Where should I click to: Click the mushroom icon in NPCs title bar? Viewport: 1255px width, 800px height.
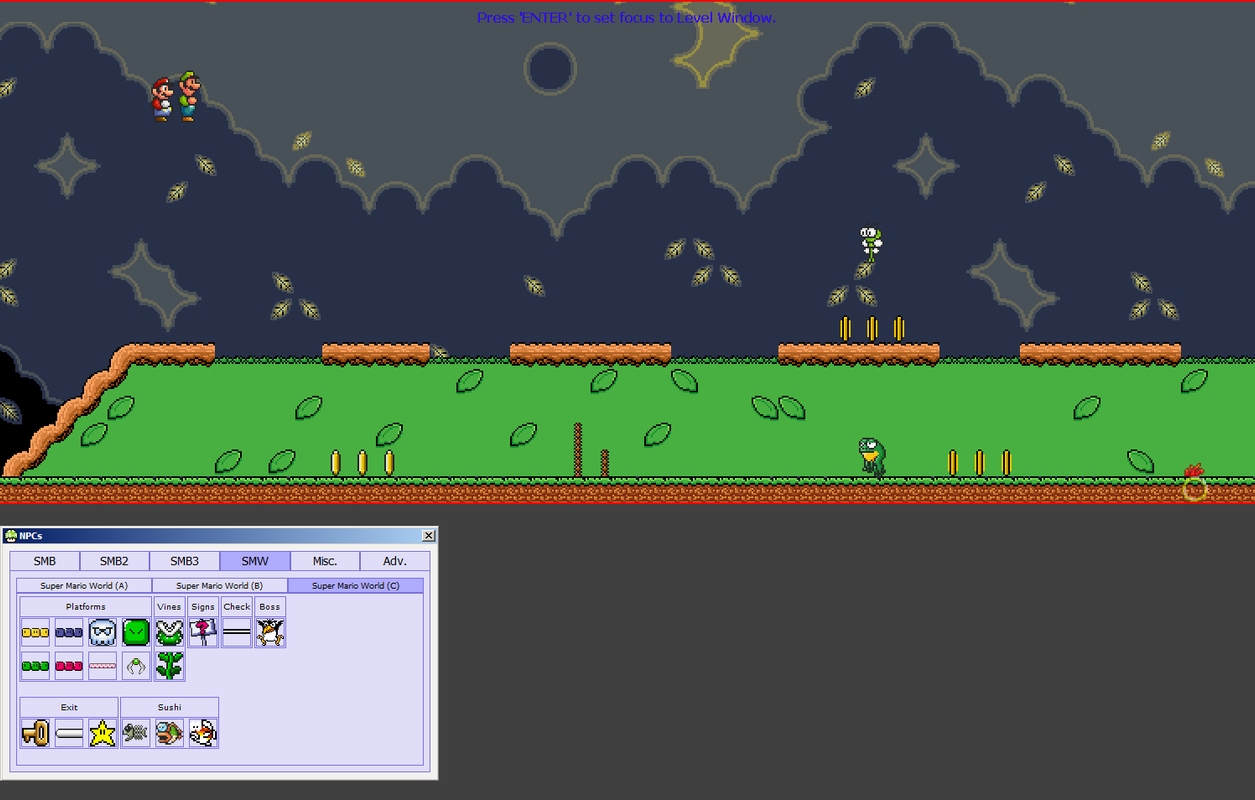point(11,536)
